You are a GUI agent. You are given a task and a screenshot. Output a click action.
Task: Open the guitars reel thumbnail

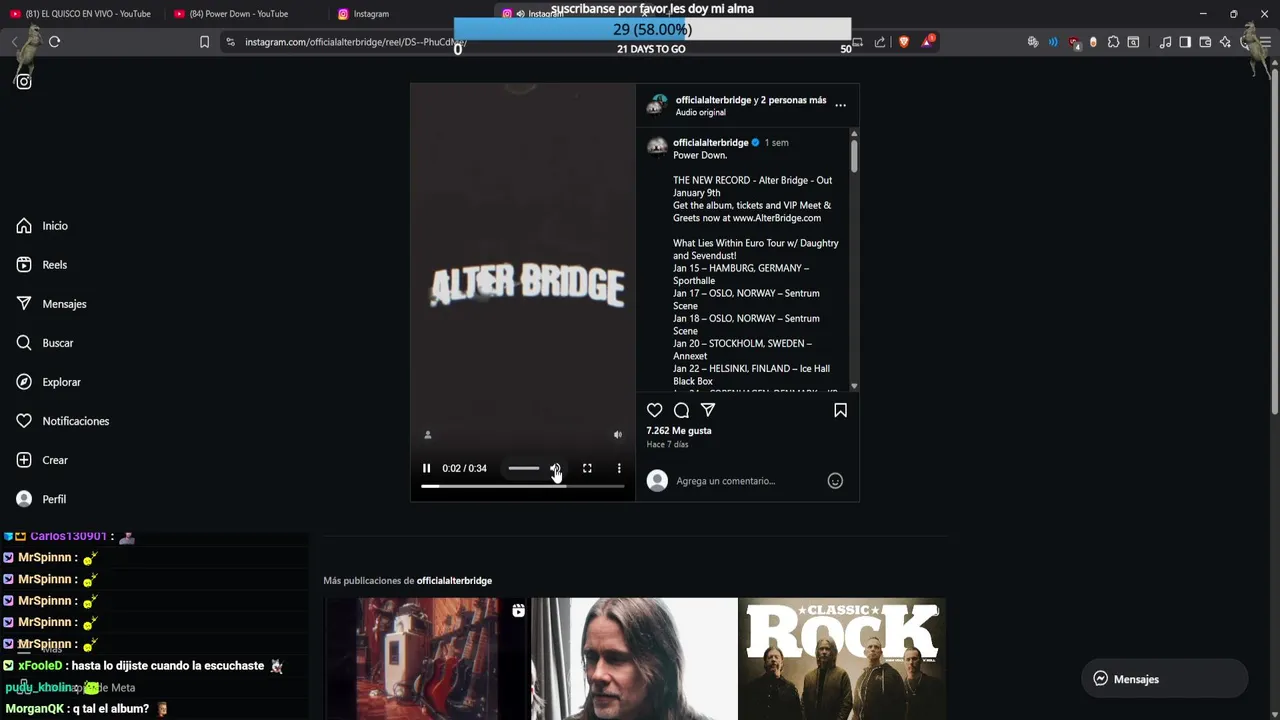coord(426,659)
